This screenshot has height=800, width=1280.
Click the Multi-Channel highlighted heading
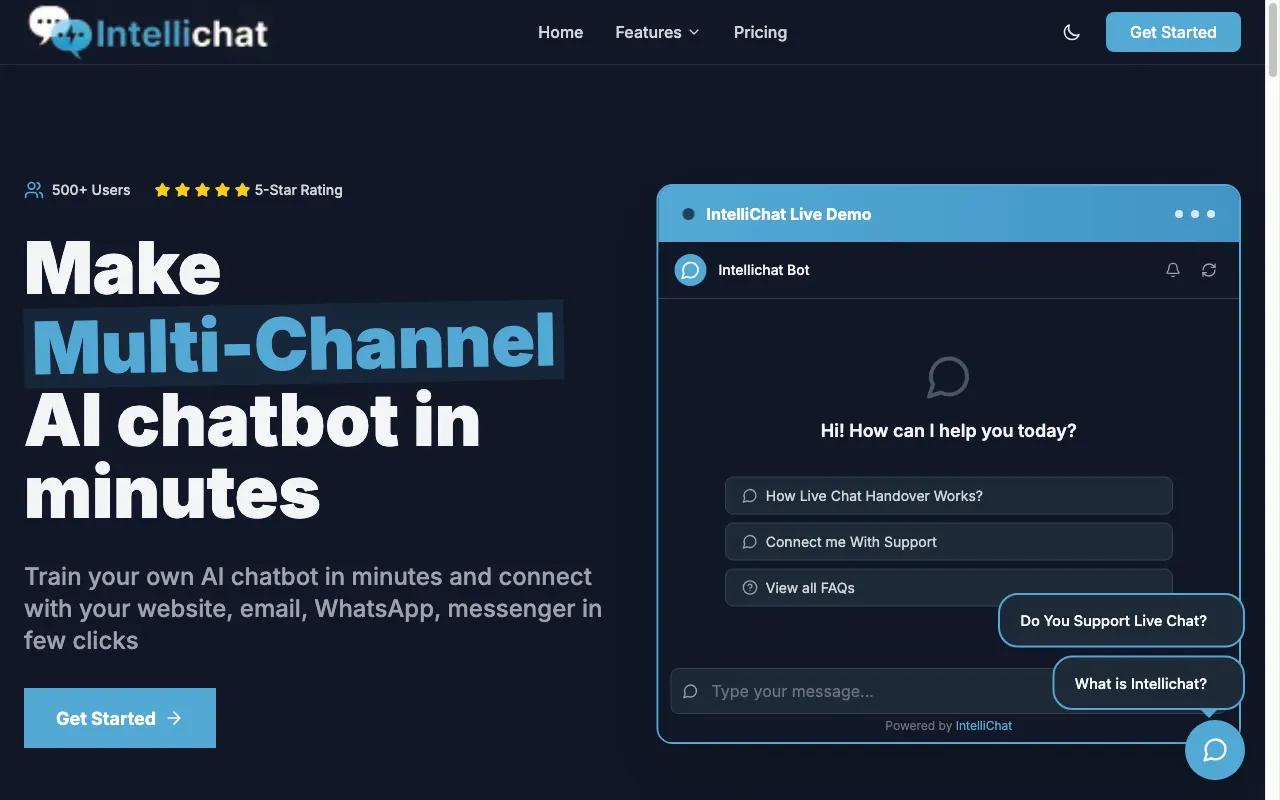coord(294,343)
